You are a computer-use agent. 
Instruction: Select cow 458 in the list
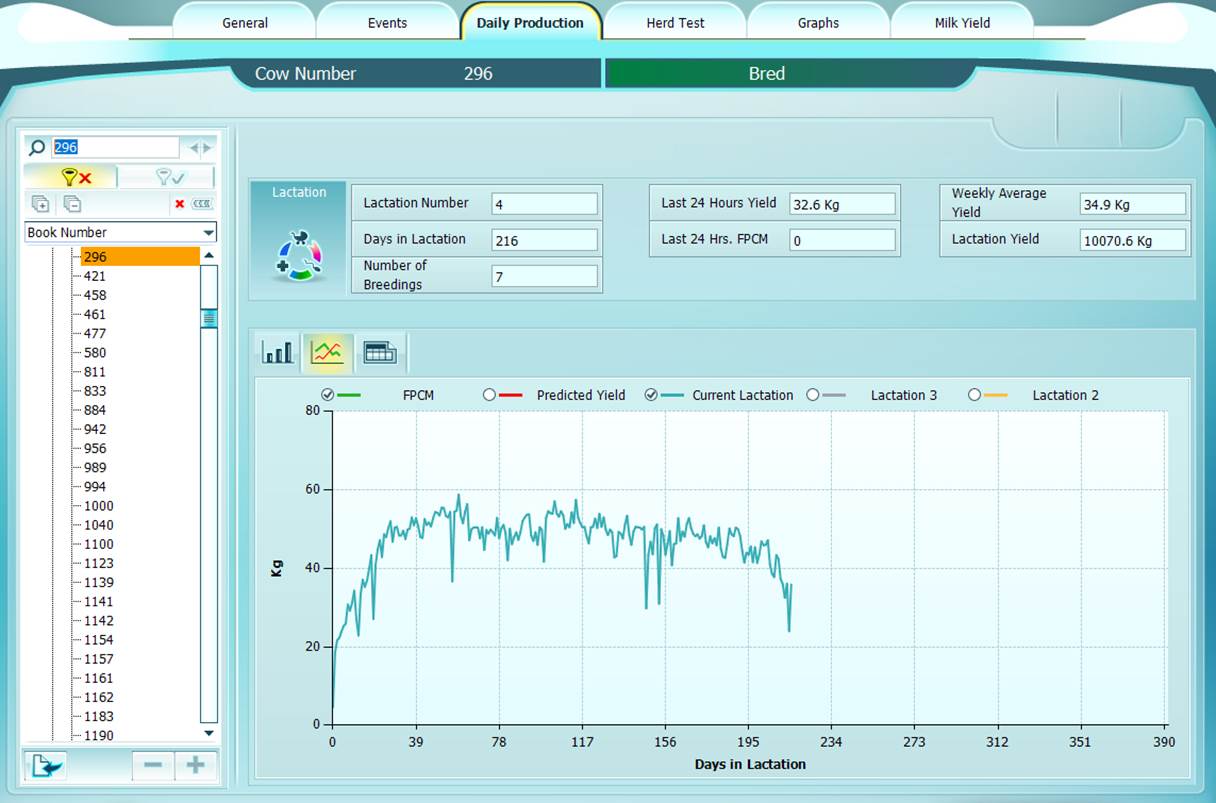(95, 295)
